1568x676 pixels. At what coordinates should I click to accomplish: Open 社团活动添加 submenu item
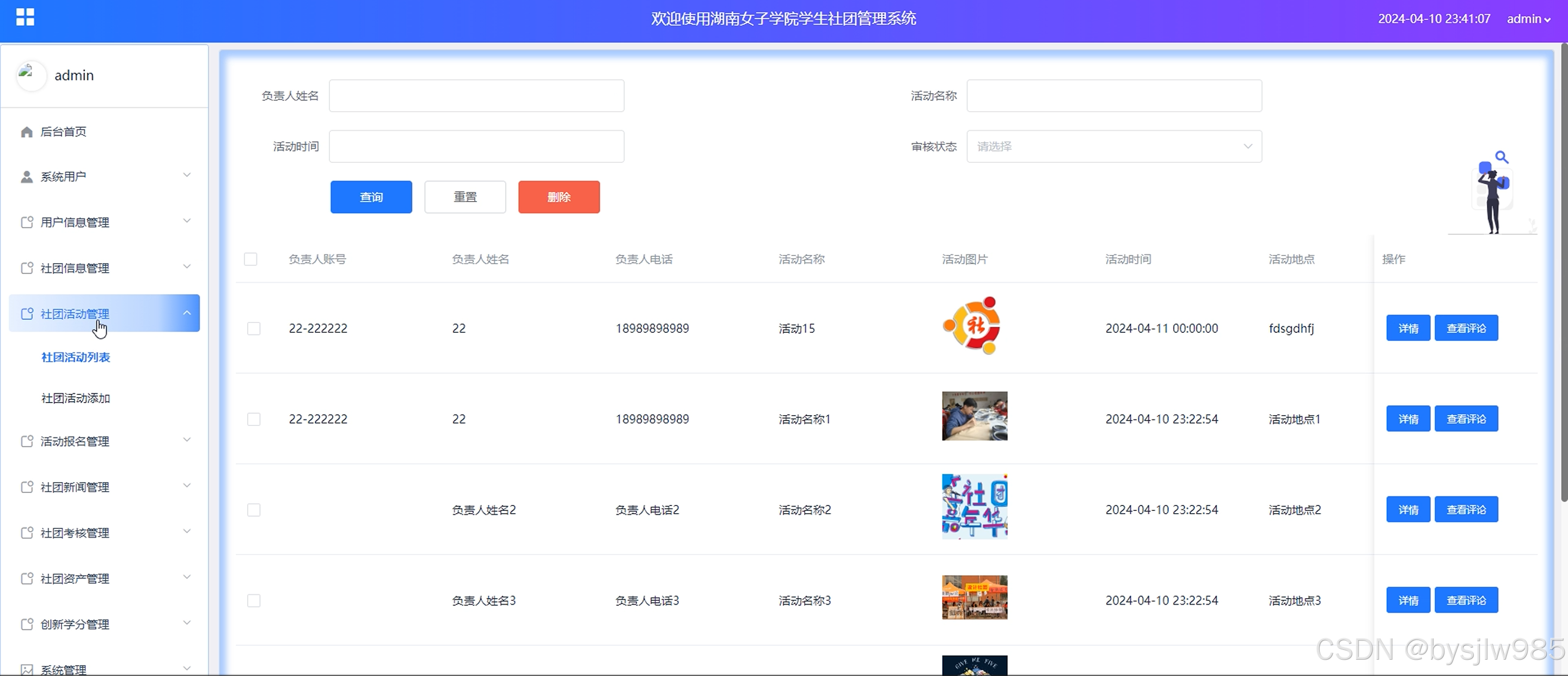[76, 398]
